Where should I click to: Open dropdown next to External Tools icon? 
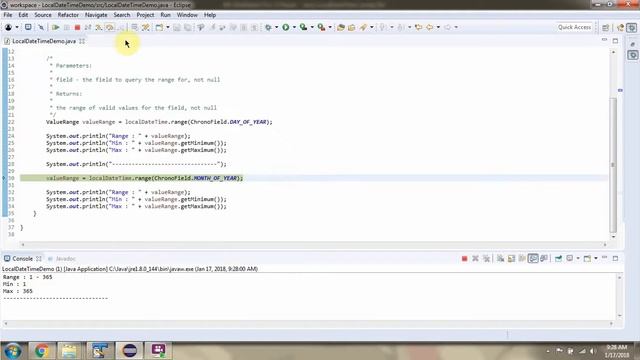coord(330,27)
